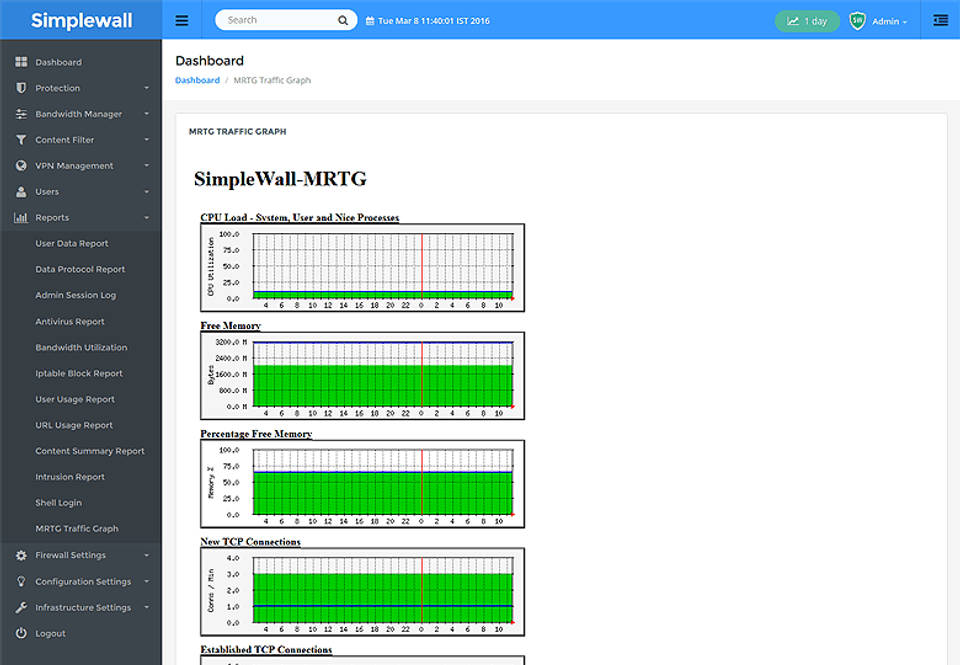Screen dimensions: 960x665
Task: Click the hamburger menu icon in header
Action: tap(181, 20)
